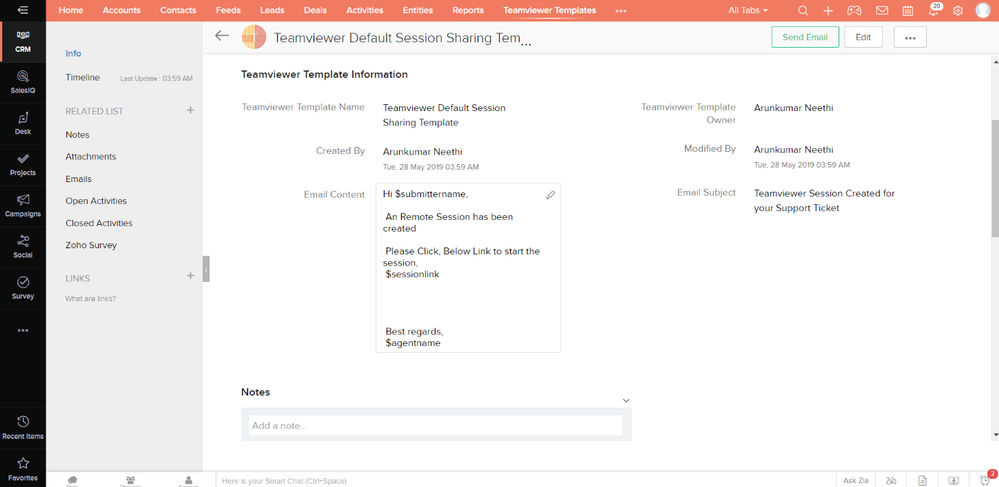Click the Smart Chat input bar
Image resolution: width=999 pixels, height=487 pixels.
526,481
